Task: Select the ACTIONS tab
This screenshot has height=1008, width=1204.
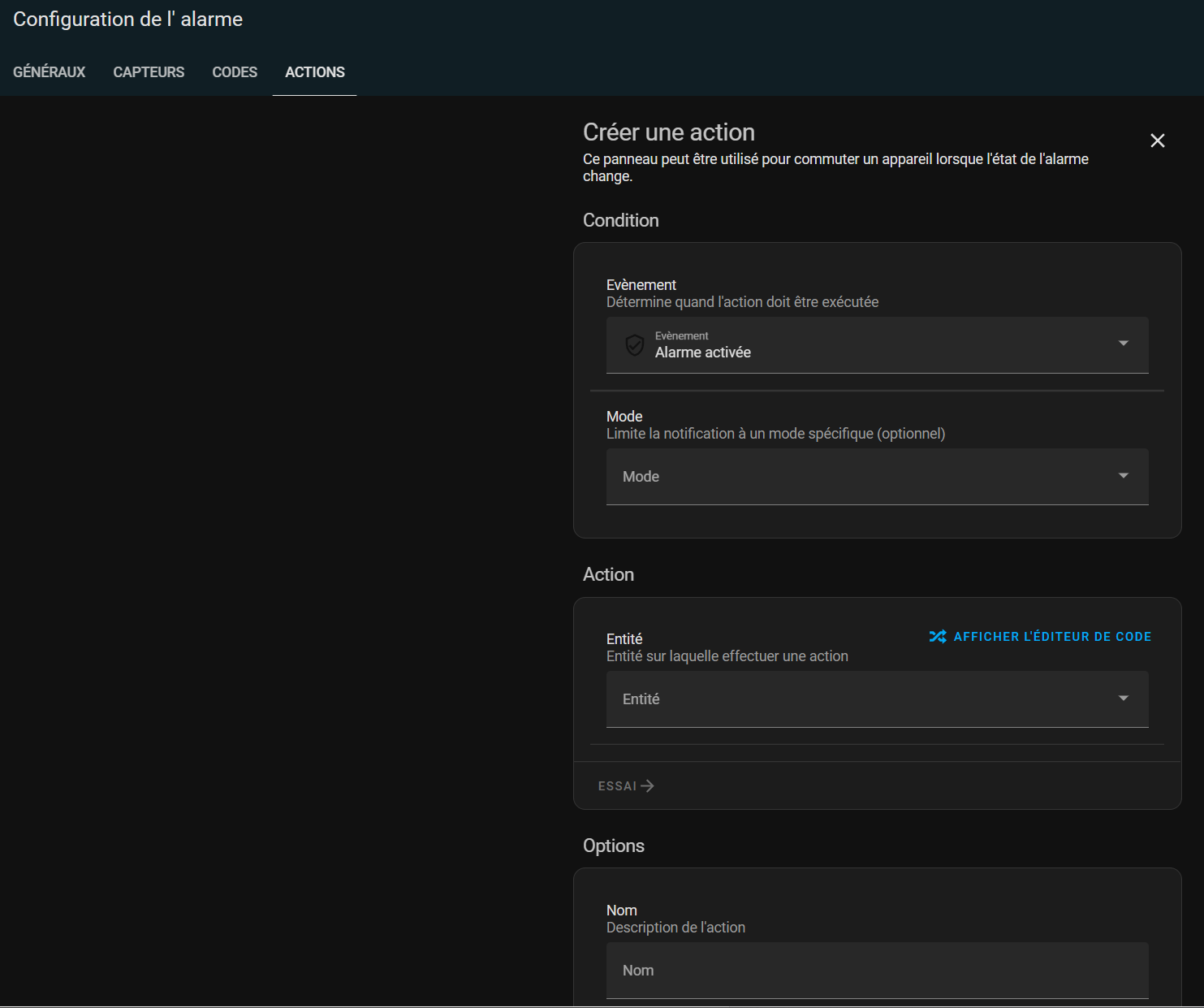Action: (x=315, y=72)
